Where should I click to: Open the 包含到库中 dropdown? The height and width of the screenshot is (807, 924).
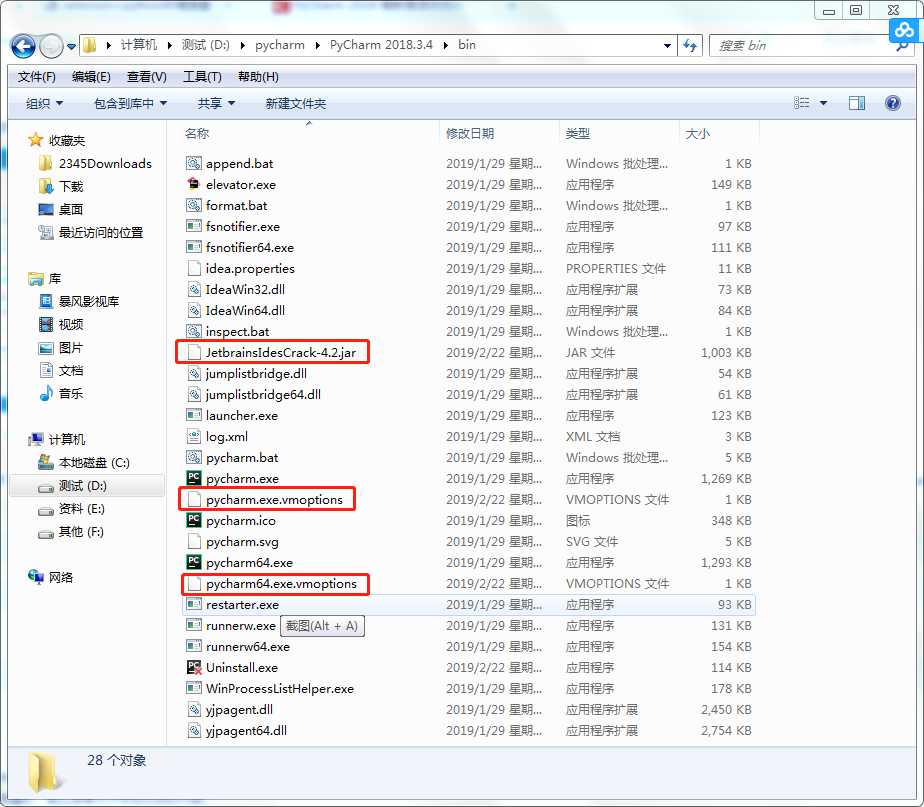tap(130, 104)
